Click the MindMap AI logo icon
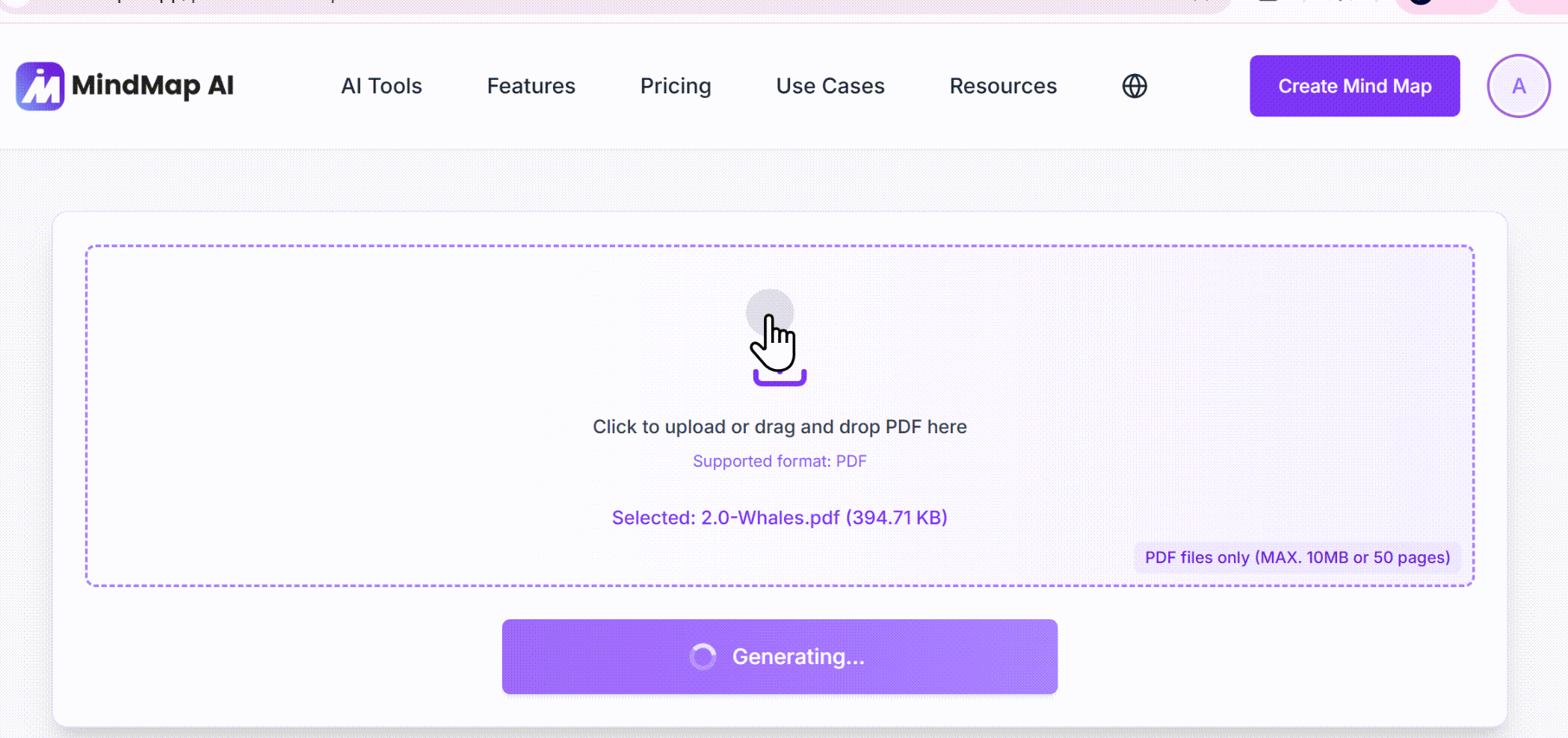The width and height of the screenshot is (1568, 738). pos(40,86)
